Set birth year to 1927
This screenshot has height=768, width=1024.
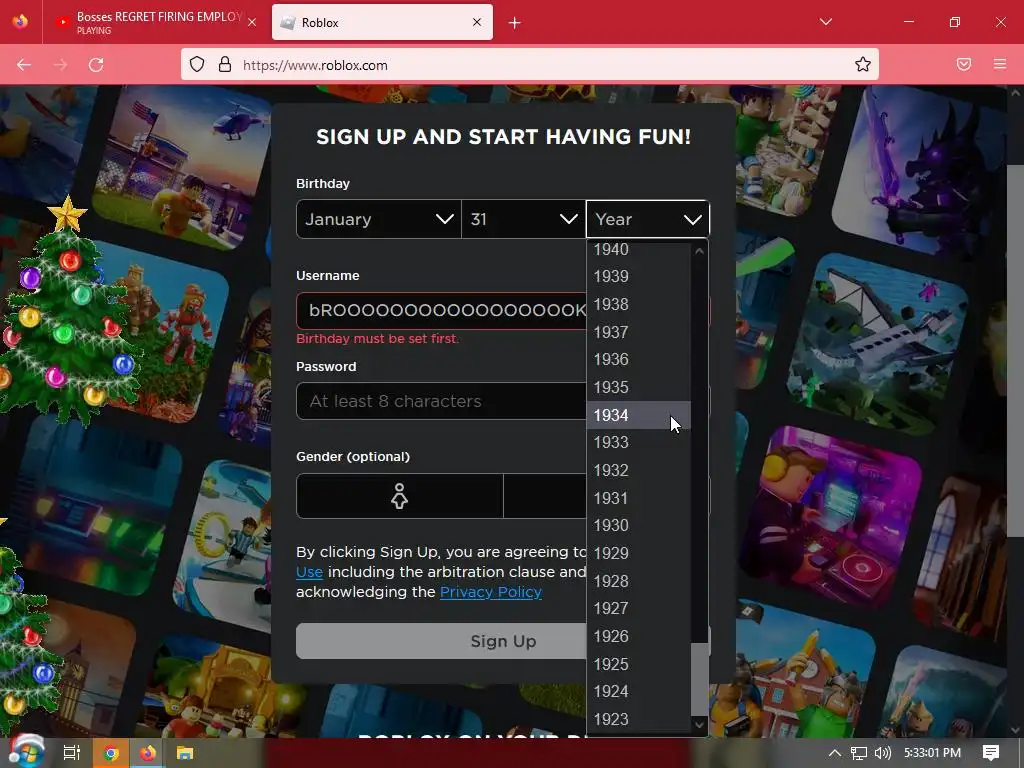click(x=639, y=609)
